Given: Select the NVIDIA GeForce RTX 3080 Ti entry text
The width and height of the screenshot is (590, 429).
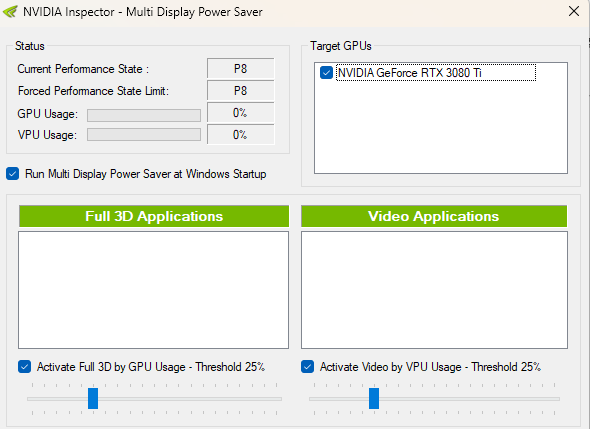Looking at the screenshot, I should click(x=409, y=73).
